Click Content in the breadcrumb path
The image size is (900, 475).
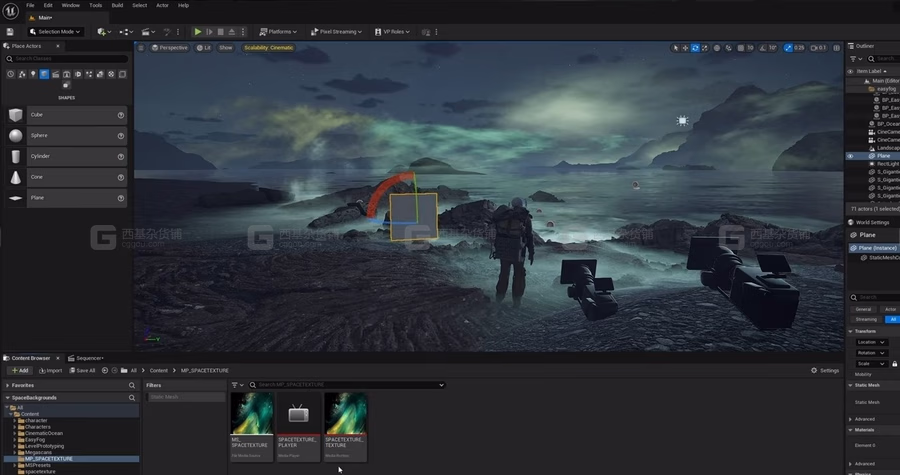tap(158, 371)
